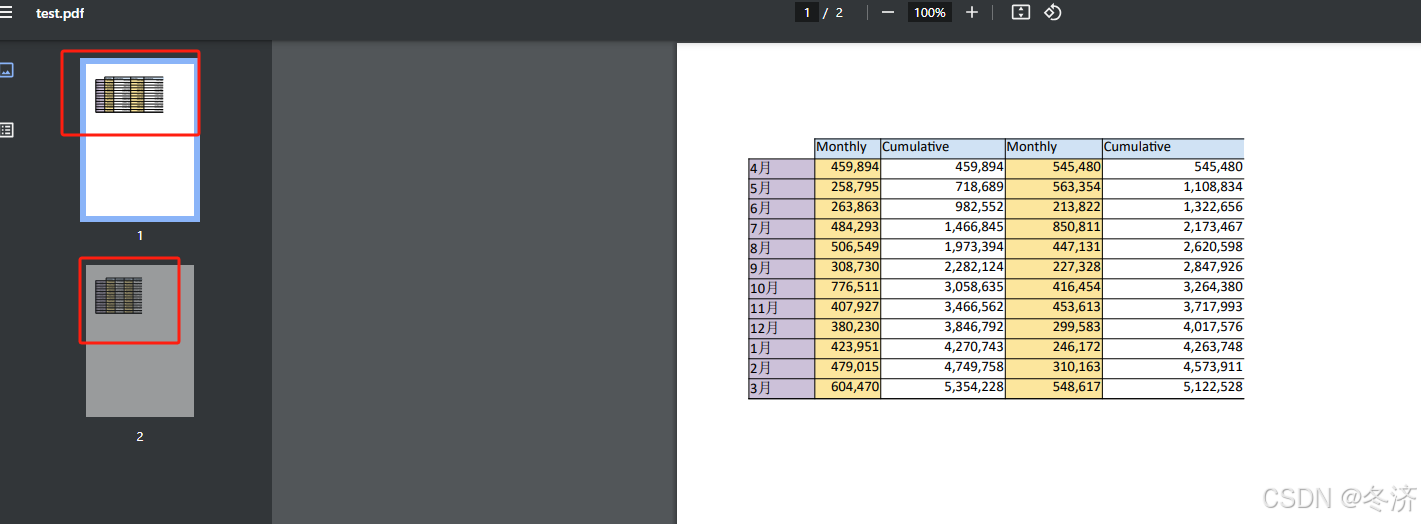Screen dimensions: 1421x524
Task: Select the 2月 row label
Action: pyautogui.click(x=760, y=368)
